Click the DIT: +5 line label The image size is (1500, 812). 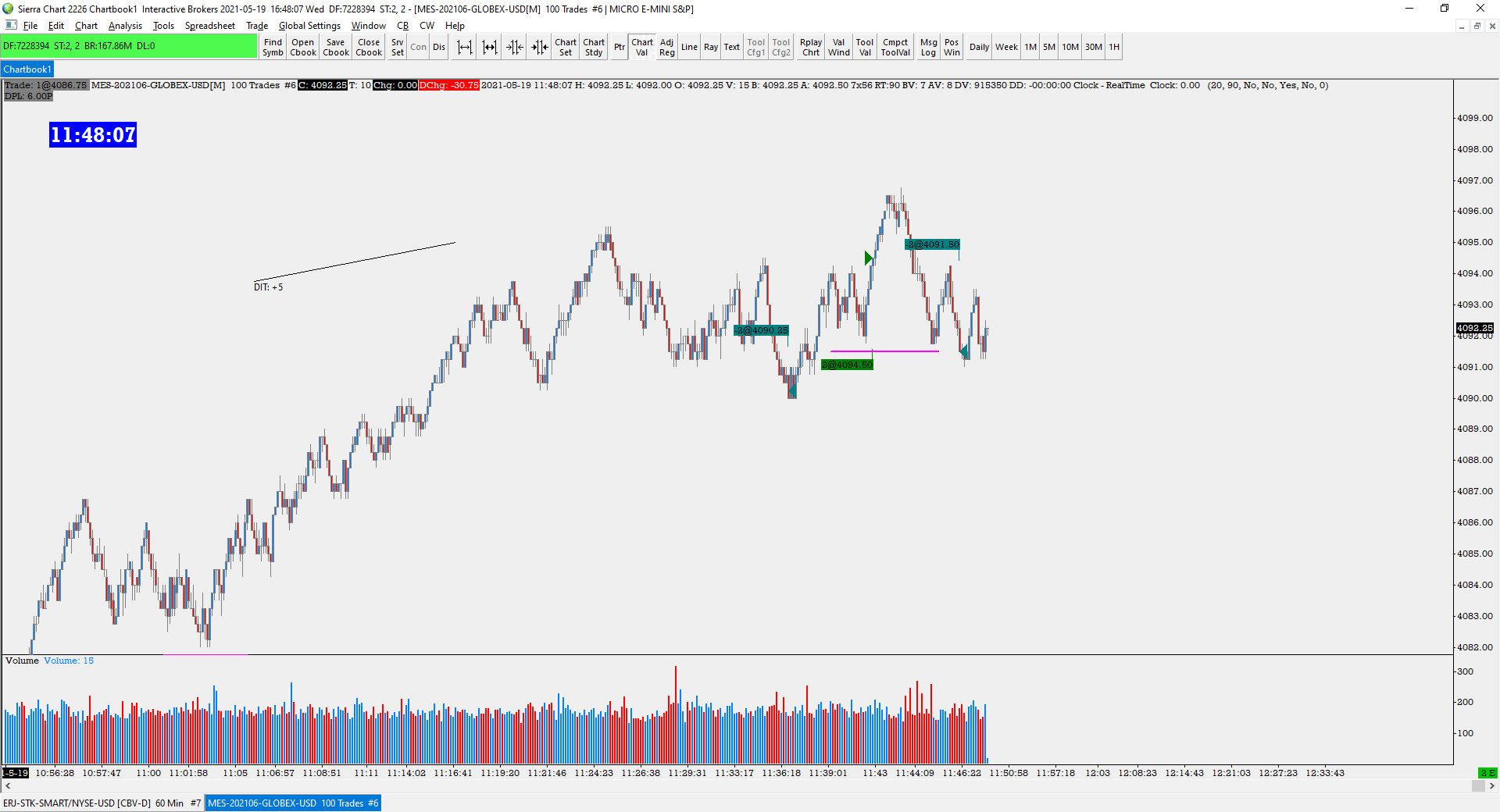pos(268,287)
